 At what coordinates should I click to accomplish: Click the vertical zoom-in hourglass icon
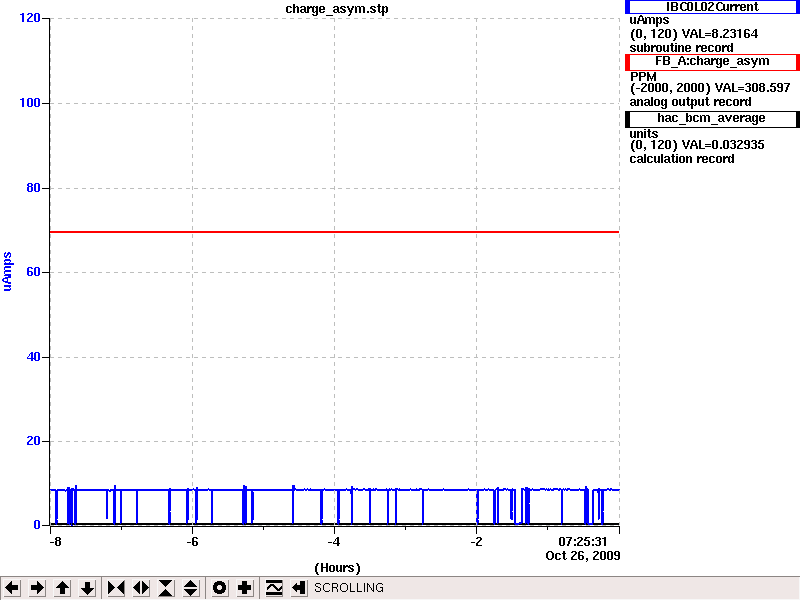point(166,588)
